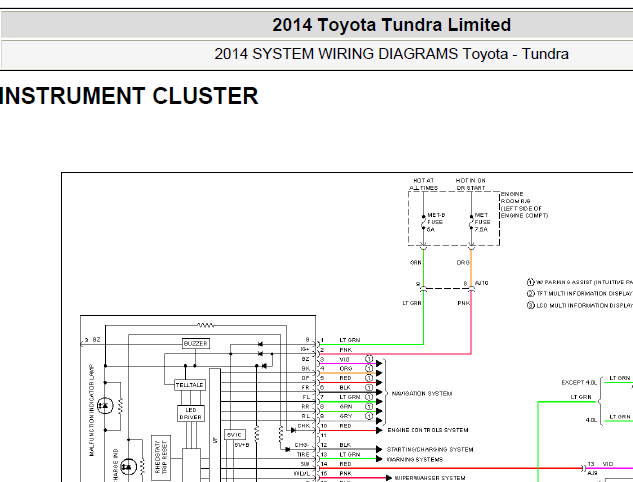This screenshot has width=633, height=482.
Task: Click the 'TELLTALE' block
Action: 190,385
